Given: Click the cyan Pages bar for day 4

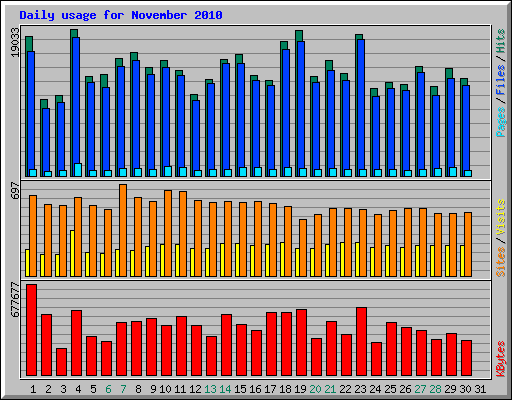Looking at the screenshot, I should click(x=78, y=170).
